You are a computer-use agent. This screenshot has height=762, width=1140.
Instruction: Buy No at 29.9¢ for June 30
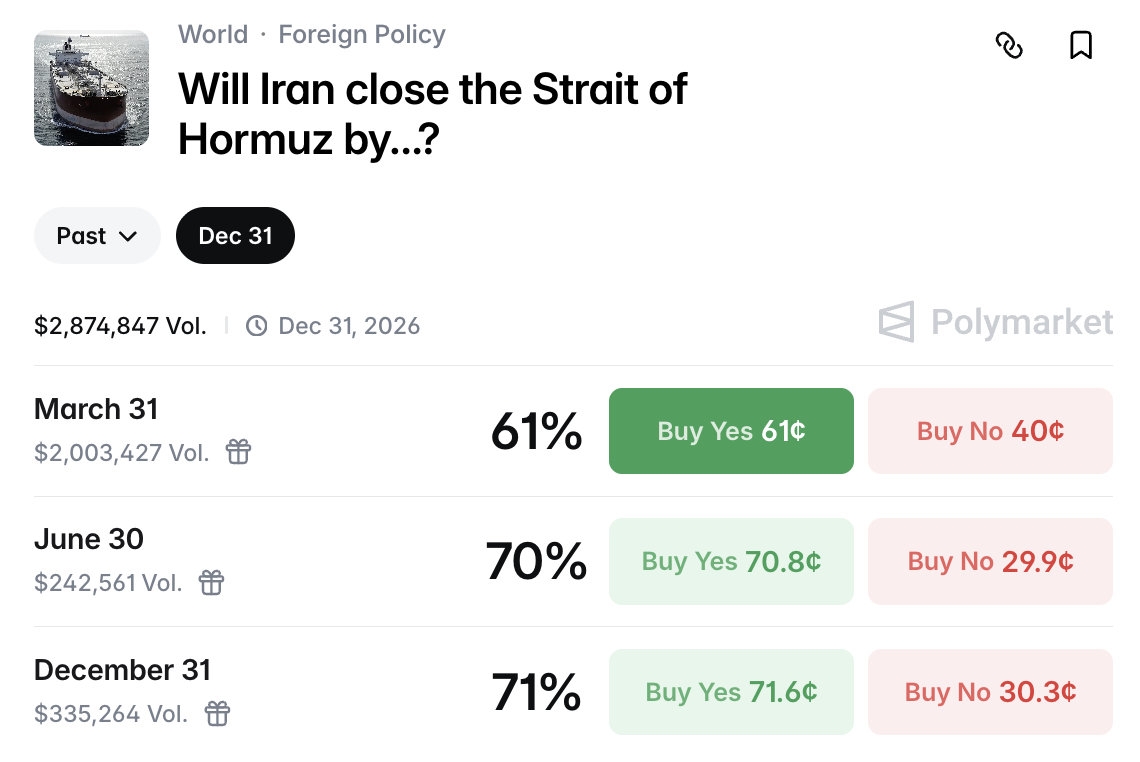[990, 561]
